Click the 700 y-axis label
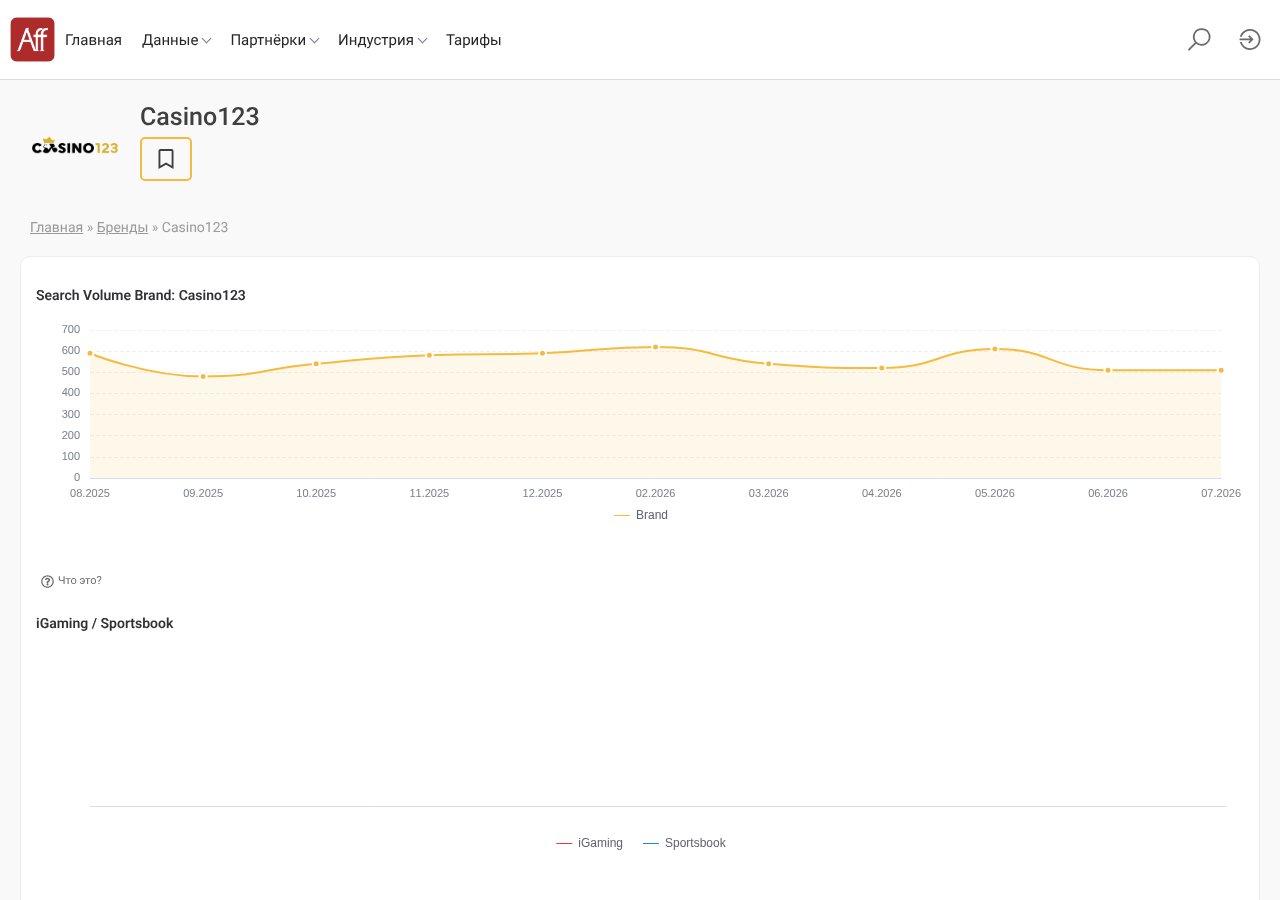This screenshot has height=900, width=1280. pyautogui.click(x=71, y=329)
